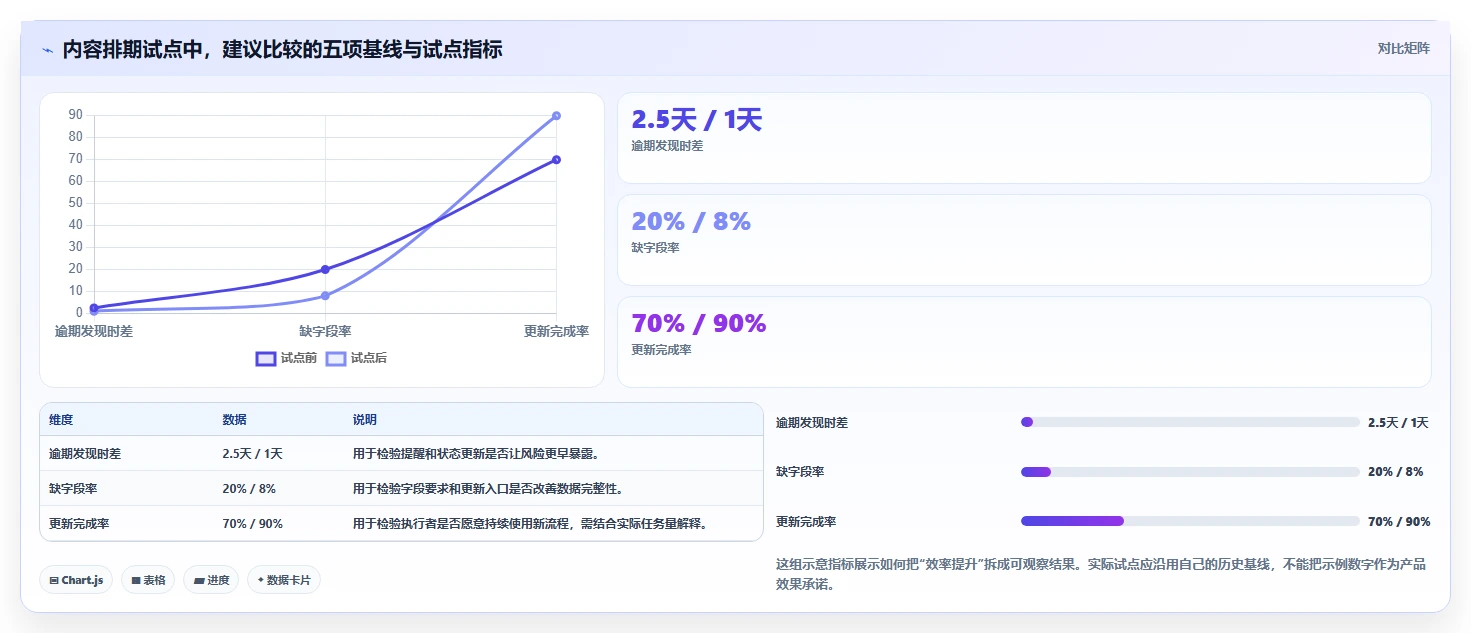
Task: Click the 维度 table column header
Action: [x=61, y=420]
